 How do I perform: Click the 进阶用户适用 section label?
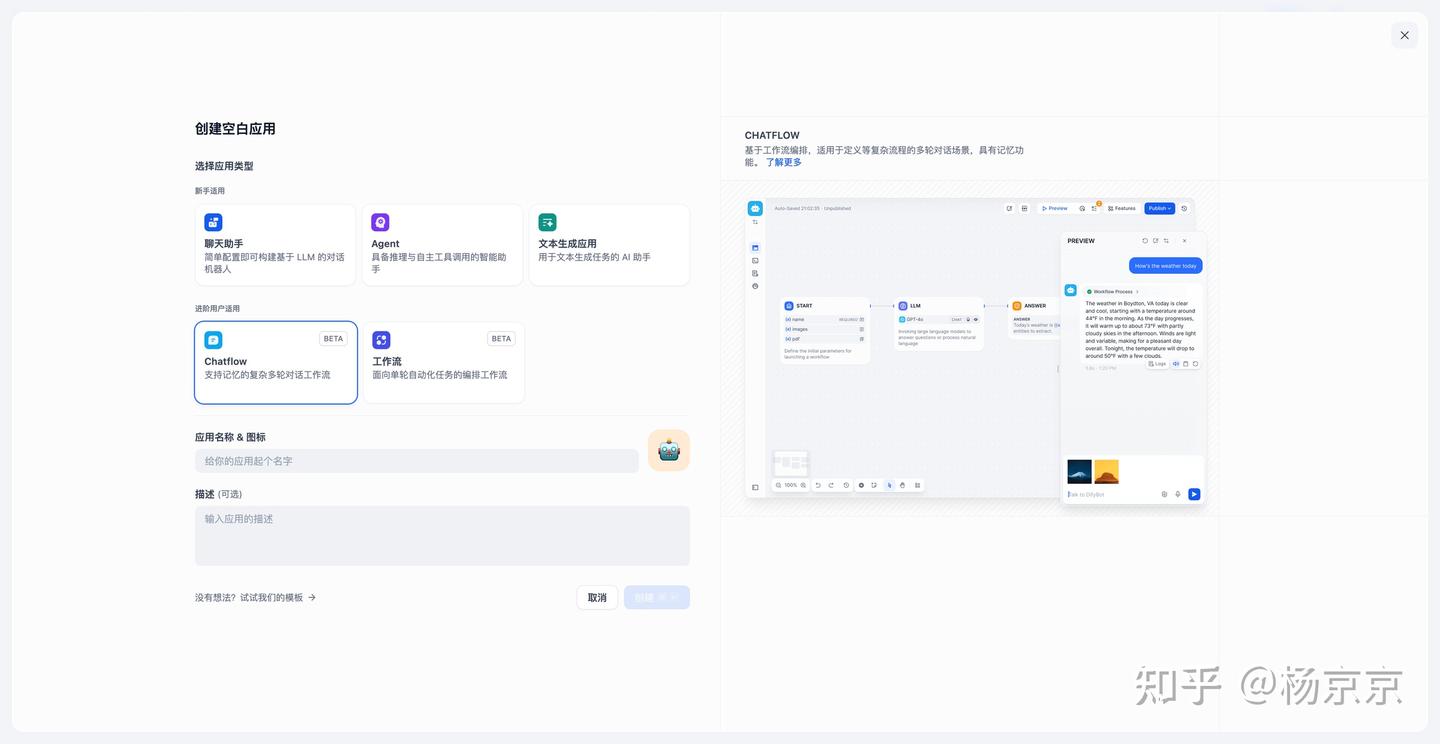pyautogui.click(x=217, y=309)
